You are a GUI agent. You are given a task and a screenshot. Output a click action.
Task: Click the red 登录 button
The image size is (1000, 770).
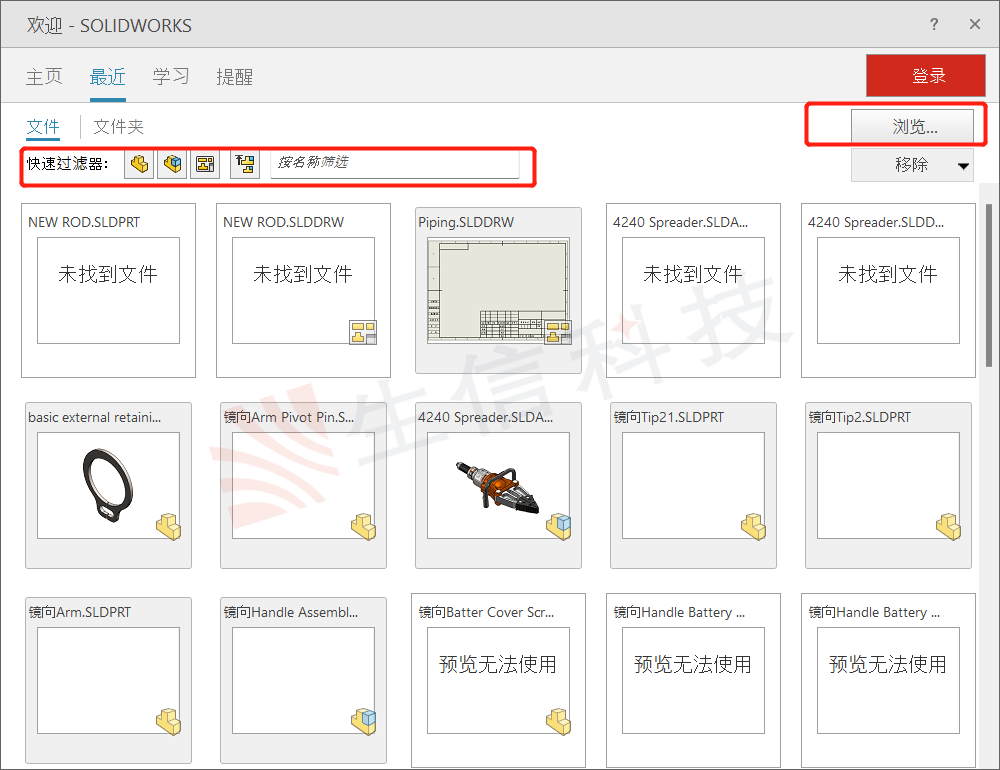click(x=925, y=75)
